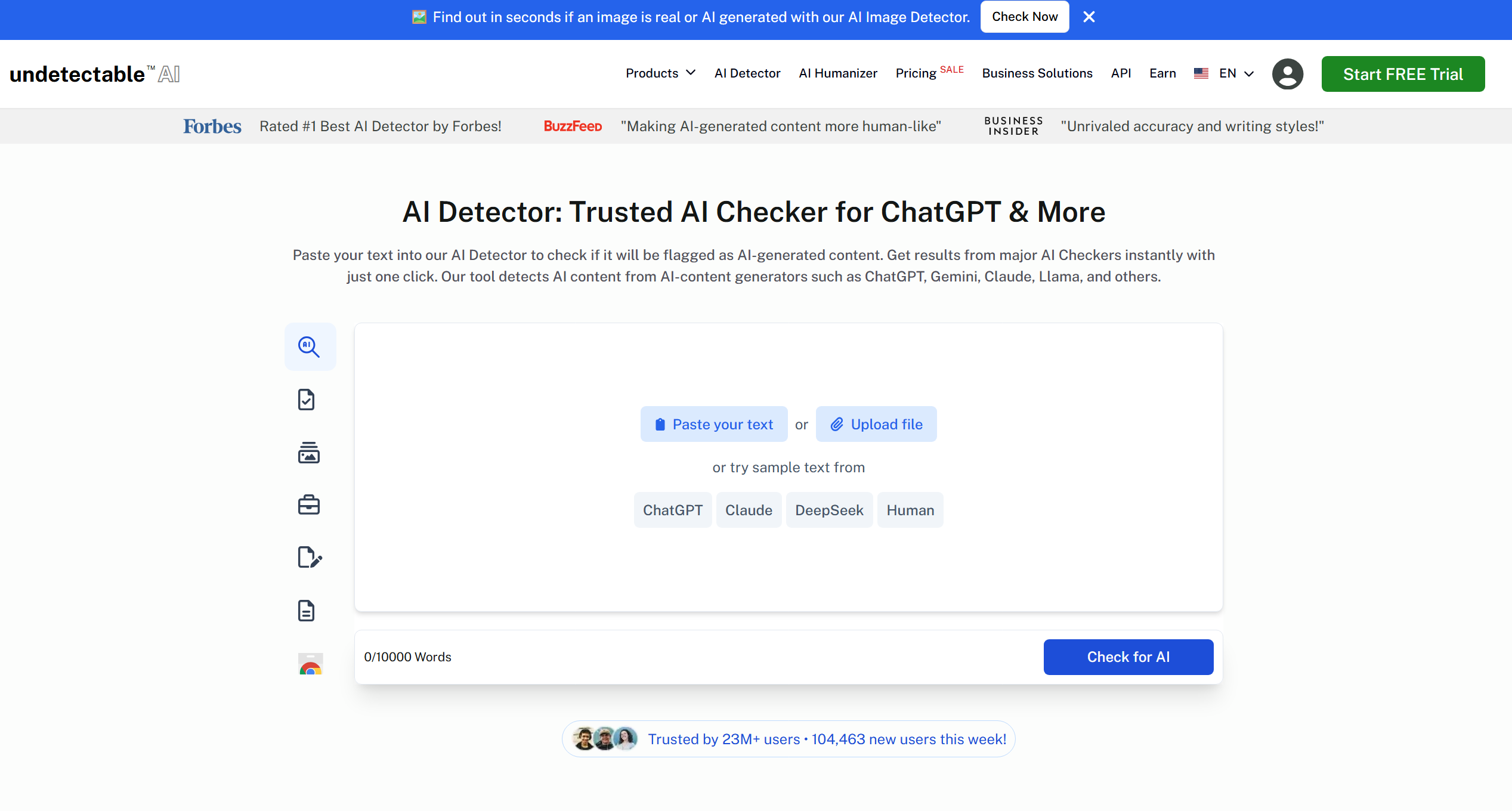Open the text document sidebar icon
This screenshot has height=811, width=1512.
pos(307,611)
